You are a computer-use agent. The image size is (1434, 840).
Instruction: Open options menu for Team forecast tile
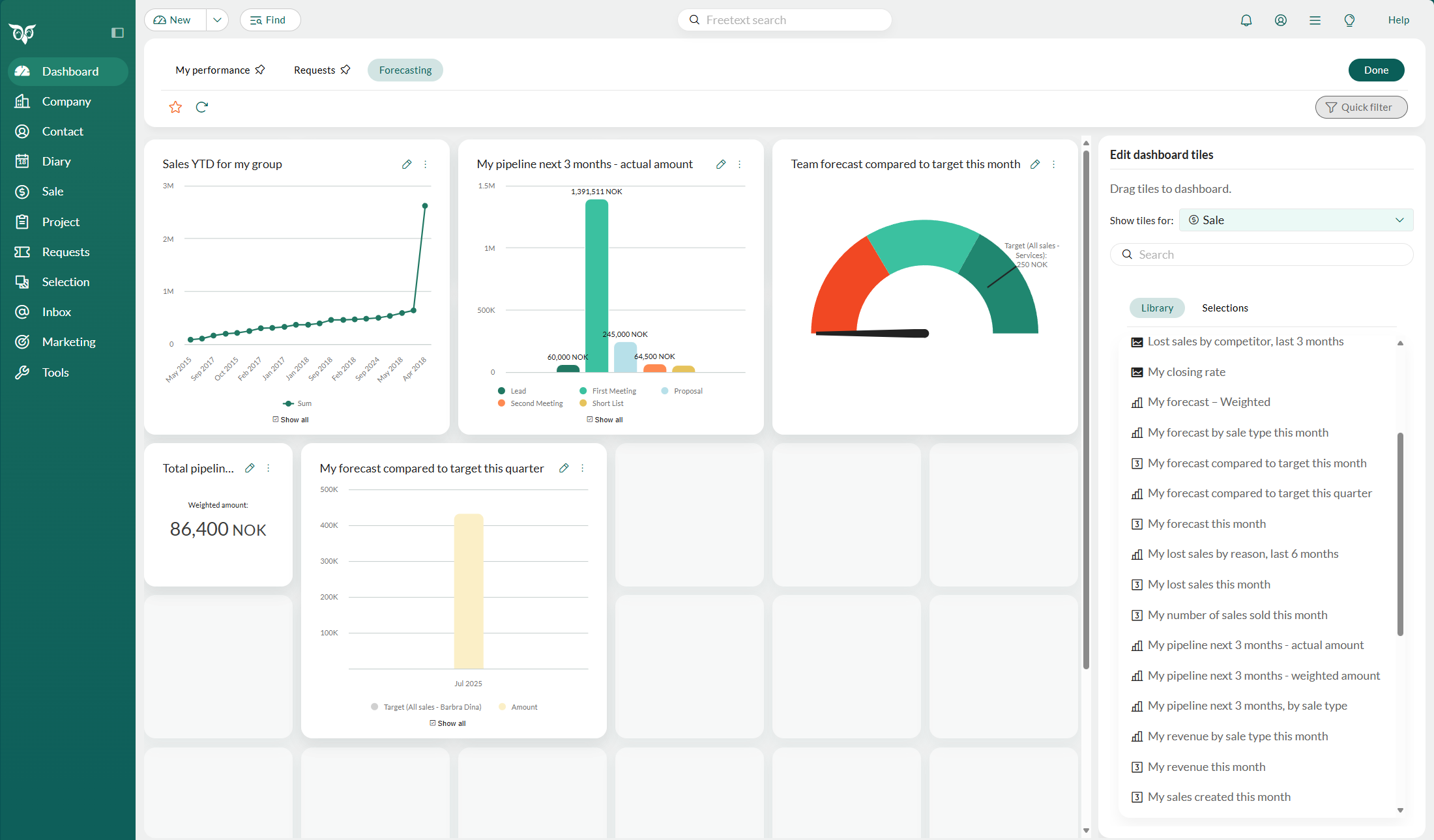(x=1053, y=164)
